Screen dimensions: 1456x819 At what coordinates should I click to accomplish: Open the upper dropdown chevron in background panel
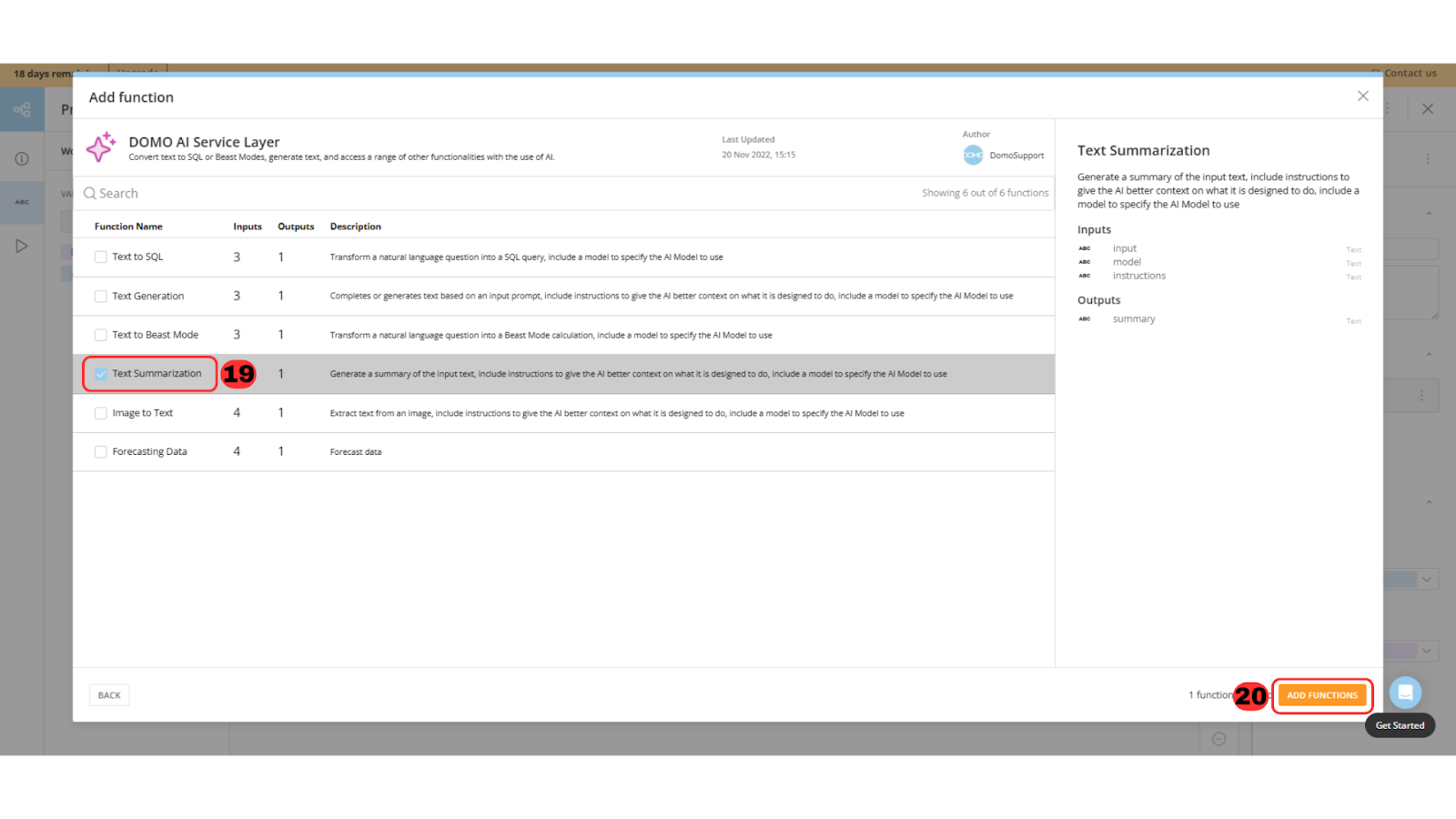click(1427, 580)
